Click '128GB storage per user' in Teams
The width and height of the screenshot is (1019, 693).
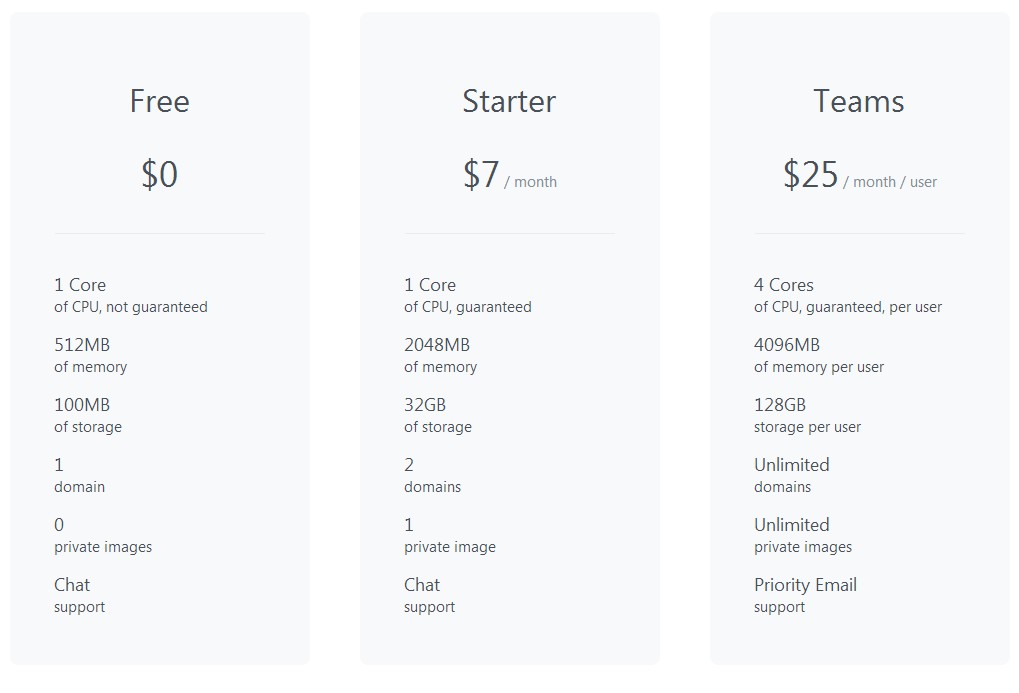pos(807,415)
